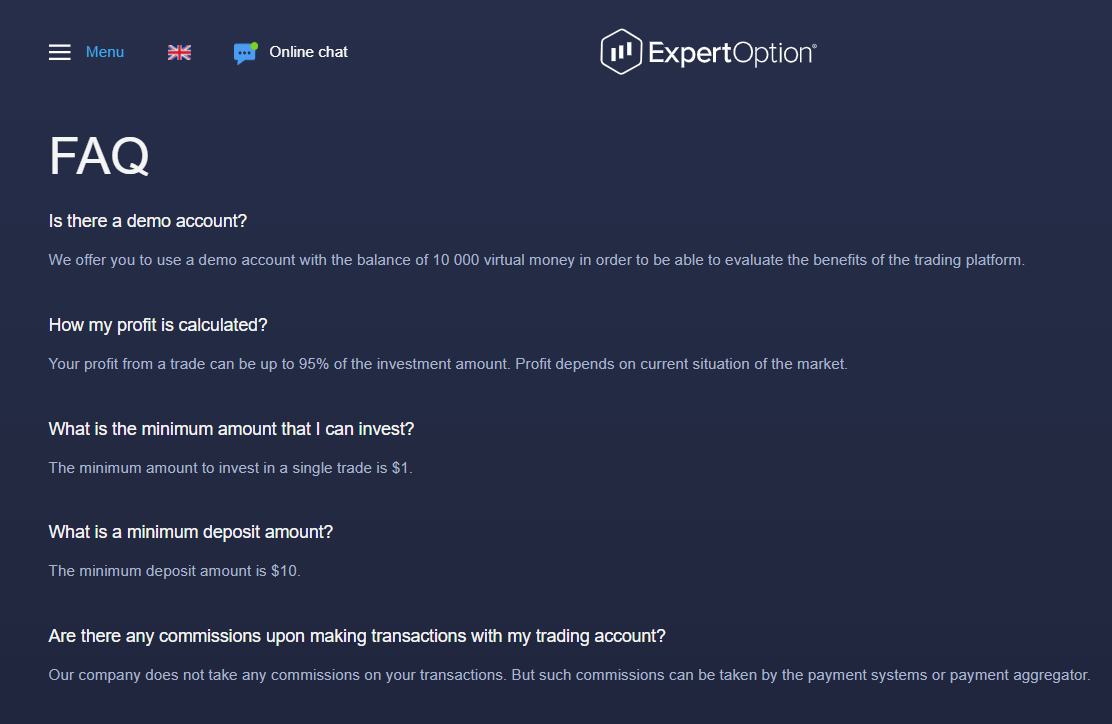The image size is (1112, 724).
Task: Toggle visibility of commissions FAQ answer
Action: point(358,635)
